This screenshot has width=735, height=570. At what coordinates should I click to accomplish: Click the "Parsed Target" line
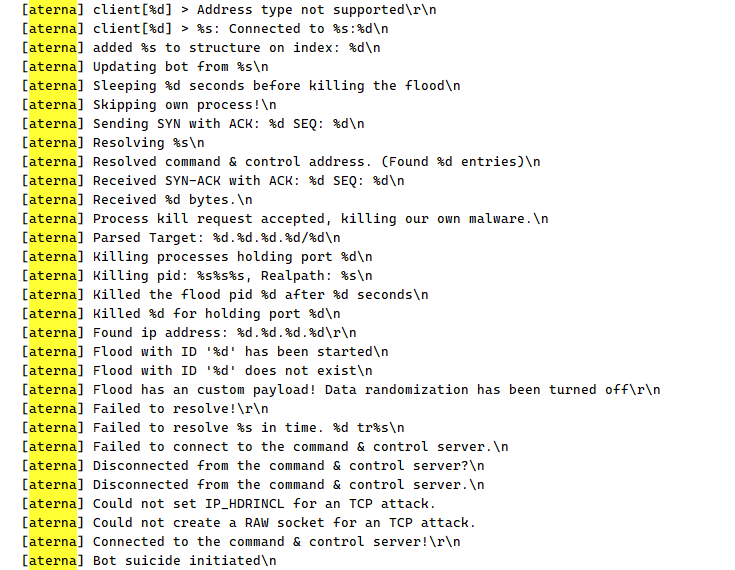click(216, 238)
